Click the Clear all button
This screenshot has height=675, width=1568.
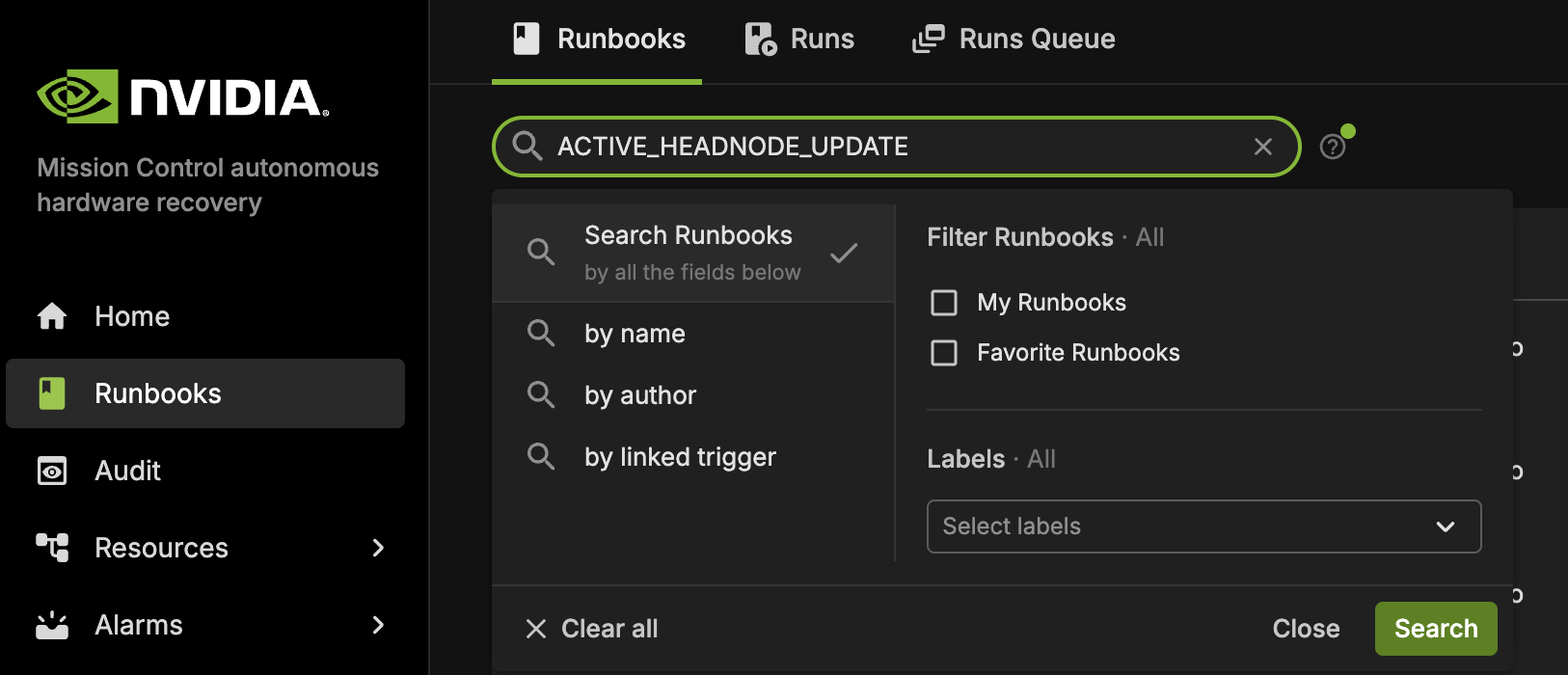(592, 629)
